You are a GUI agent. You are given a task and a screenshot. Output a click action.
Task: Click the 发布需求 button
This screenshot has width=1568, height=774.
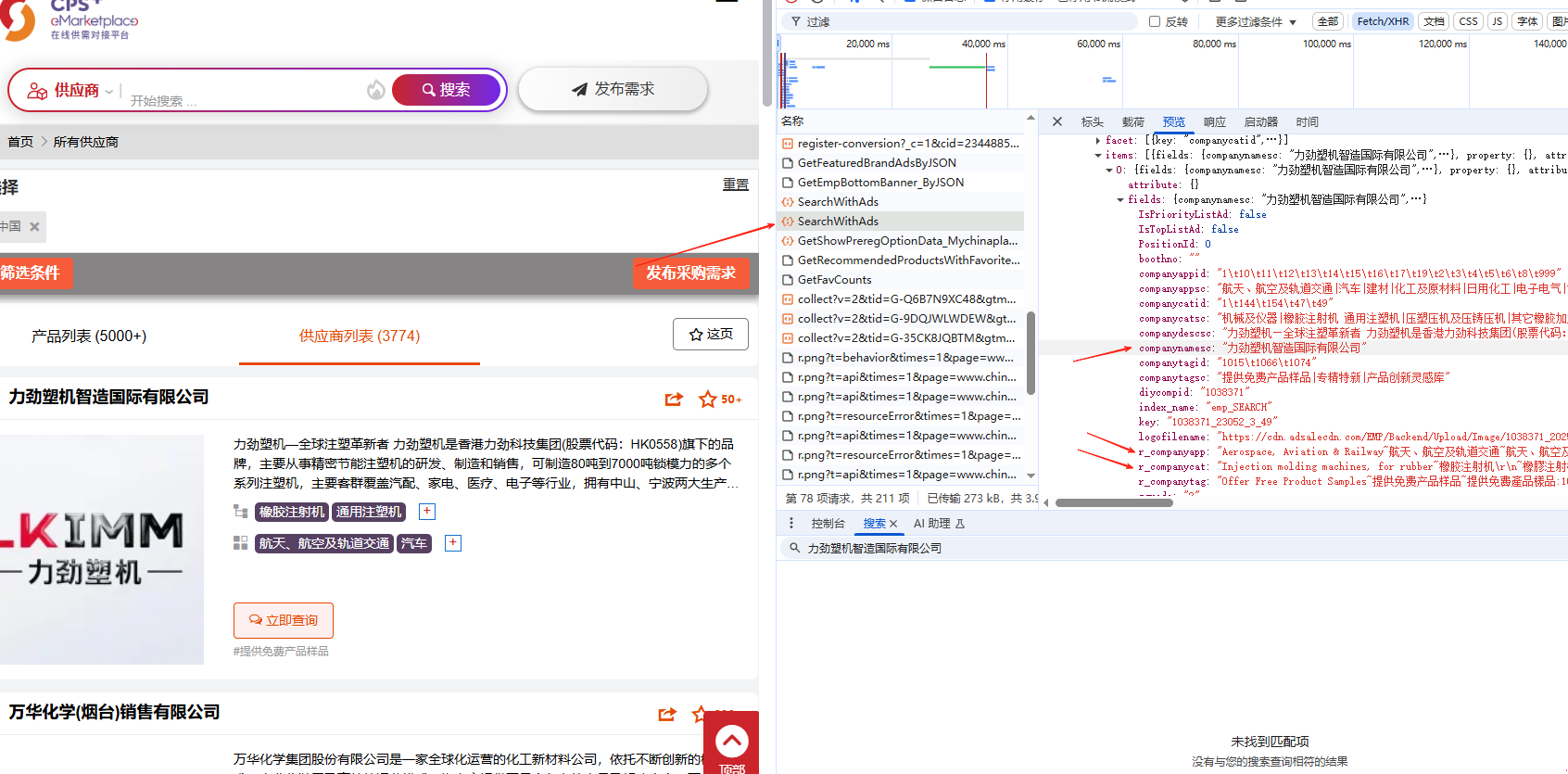(x=613, y=89)
